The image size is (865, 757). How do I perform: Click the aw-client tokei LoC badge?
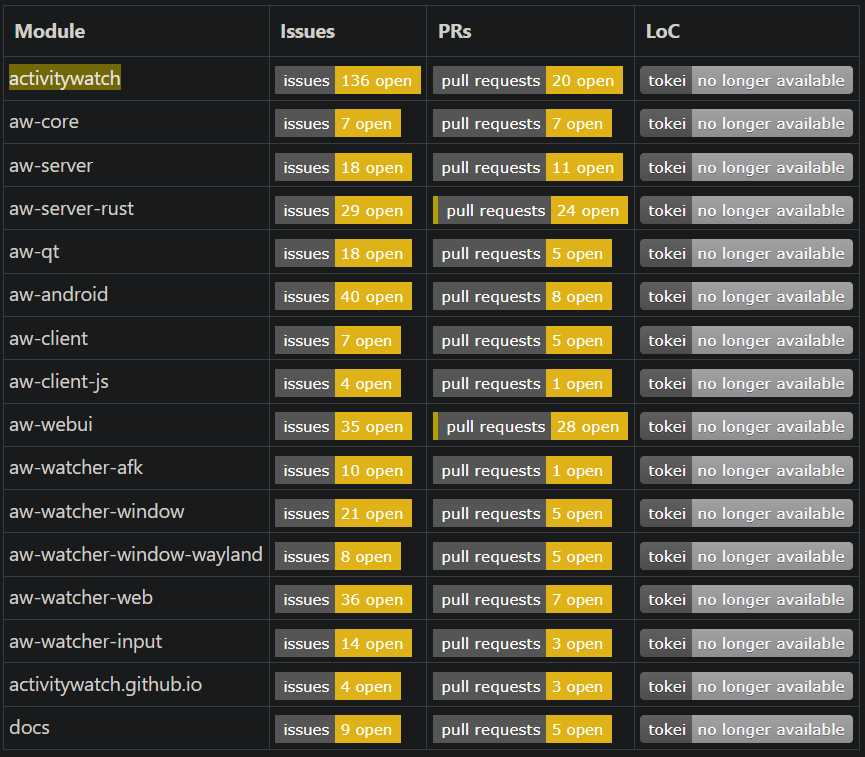pos(746,340)
